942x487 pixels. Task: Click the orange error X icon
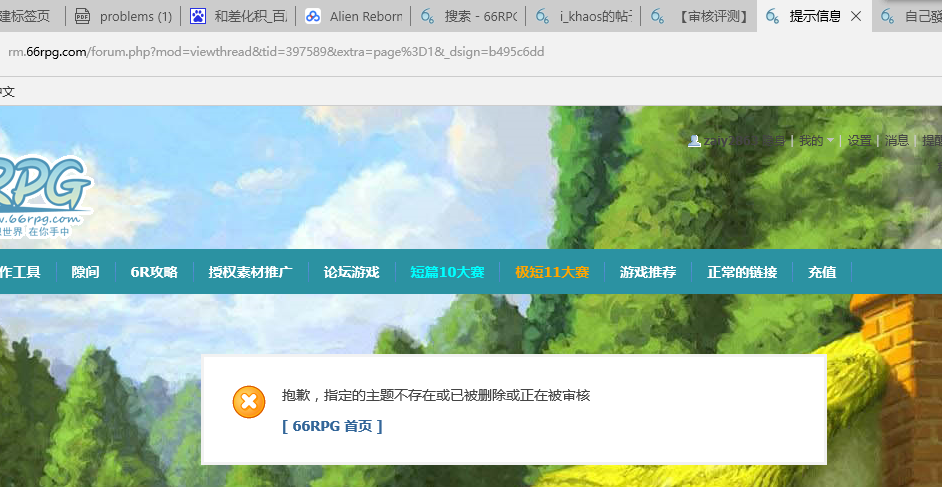click(249, 402)
